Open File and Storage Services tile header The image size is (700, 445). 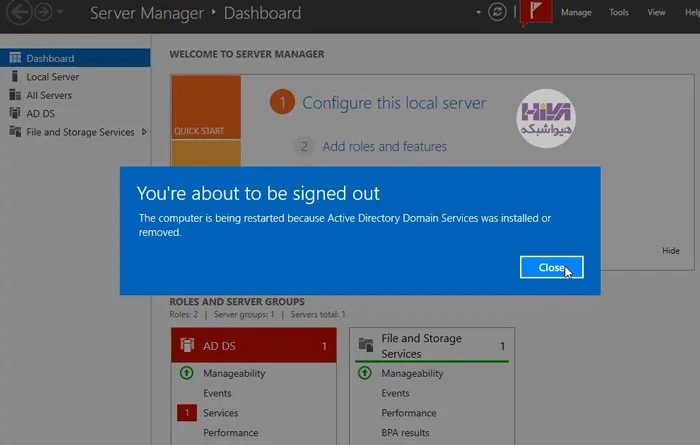pos(432,345)
